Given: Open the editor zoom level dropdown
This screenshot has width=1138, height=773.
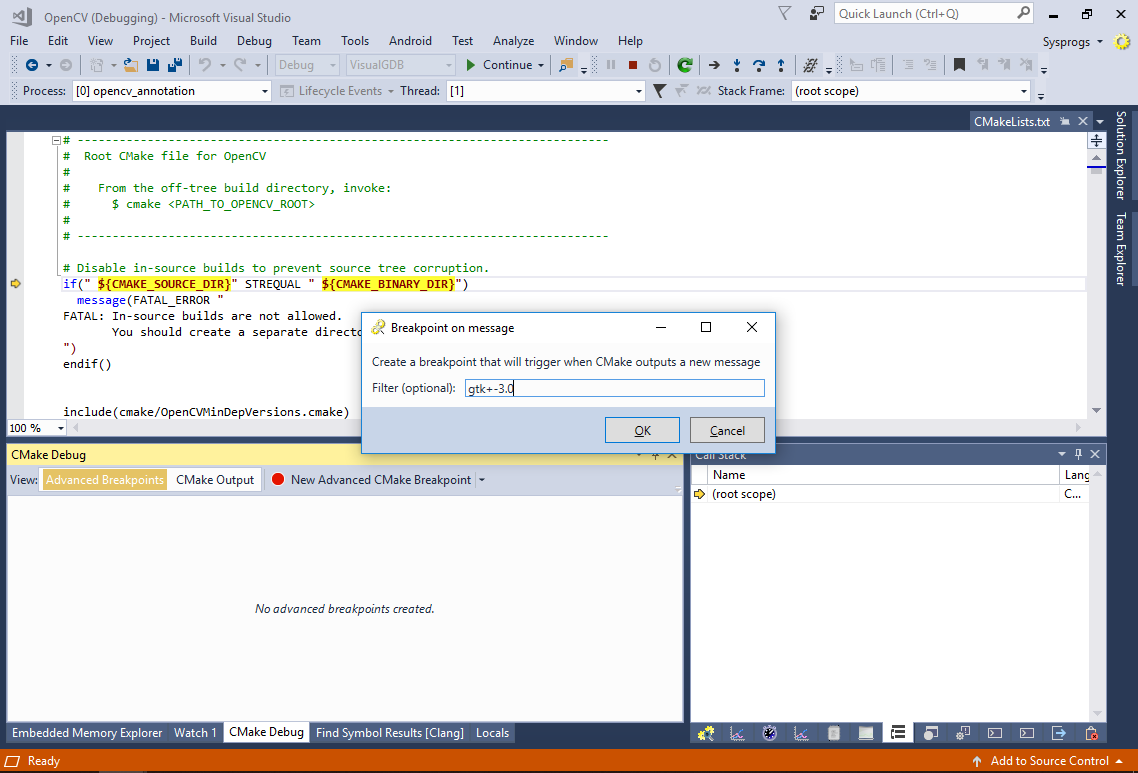Looking at the screenshot, I should [x=60, y=428].
